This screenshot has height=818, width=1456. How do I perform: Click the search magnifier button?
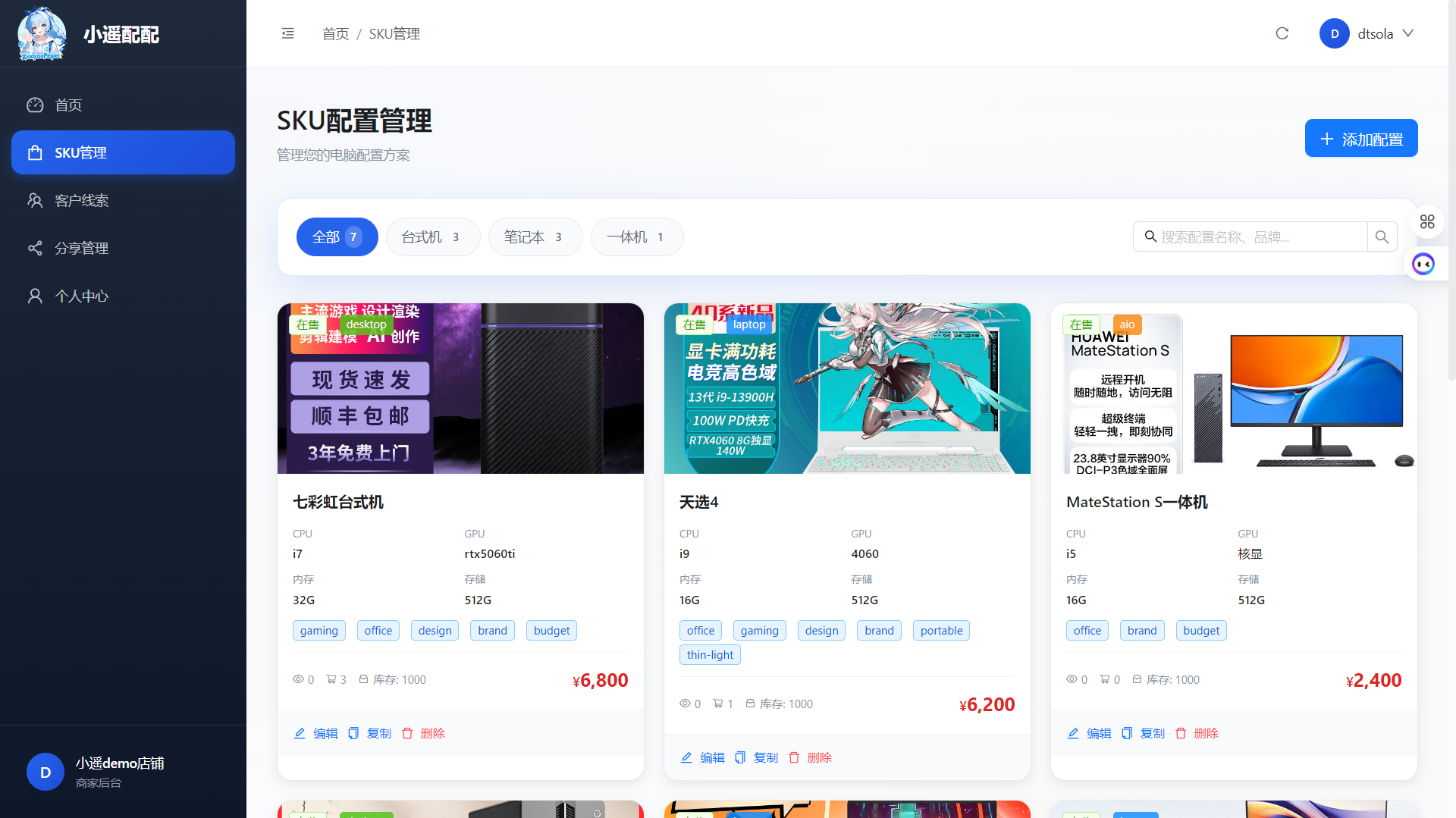[1382, 237]
